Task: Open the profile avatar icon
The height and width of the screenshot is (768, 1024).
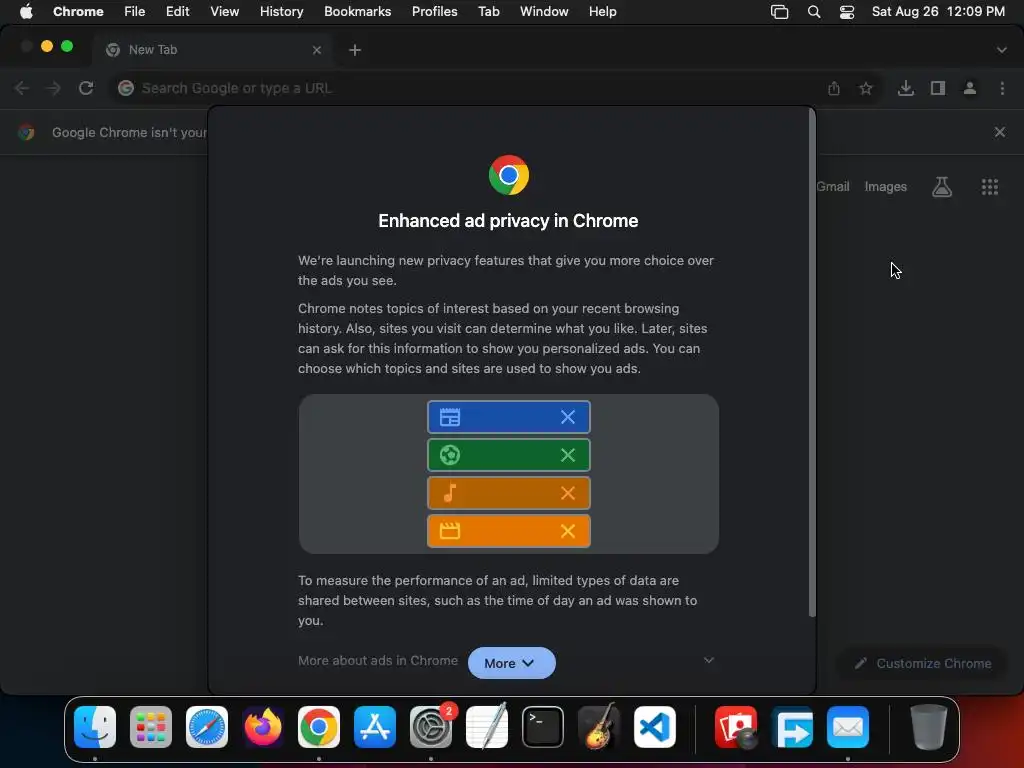Action: [970, 88]
